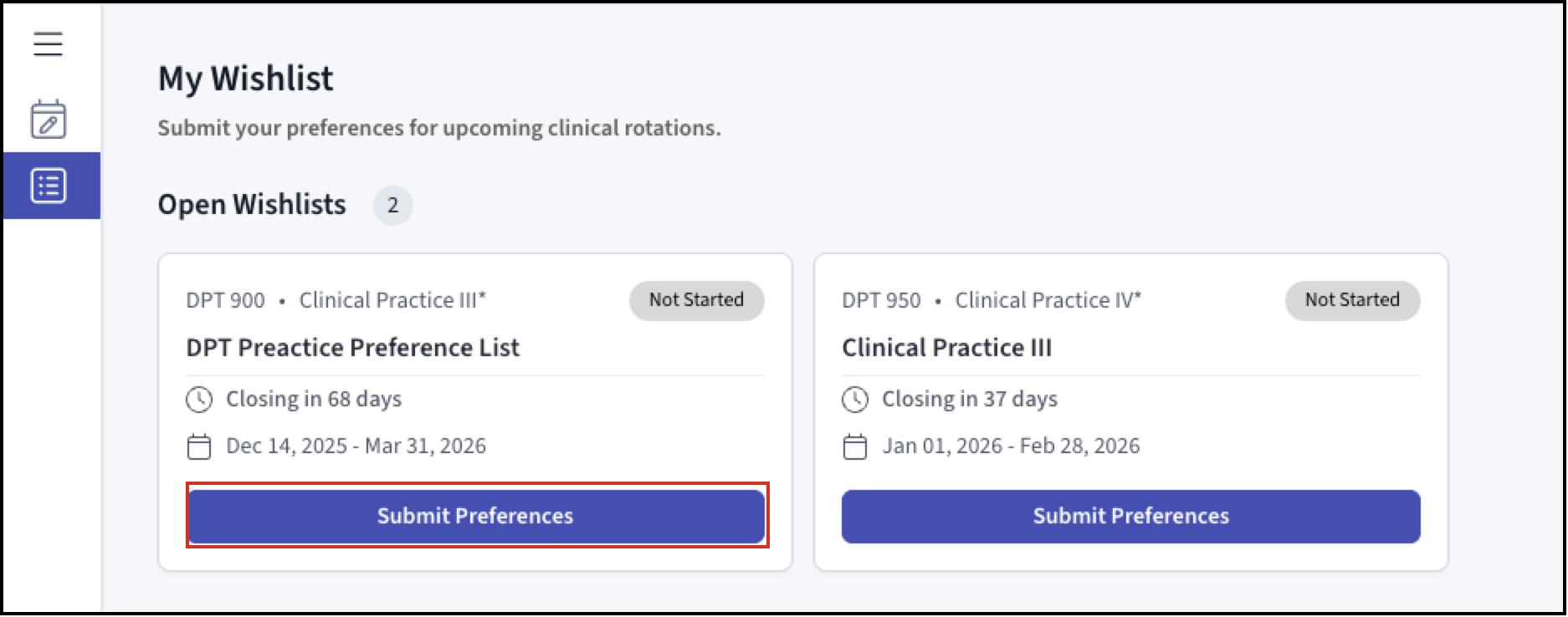Click the Open Wishlists count badge

click(392, 206)
